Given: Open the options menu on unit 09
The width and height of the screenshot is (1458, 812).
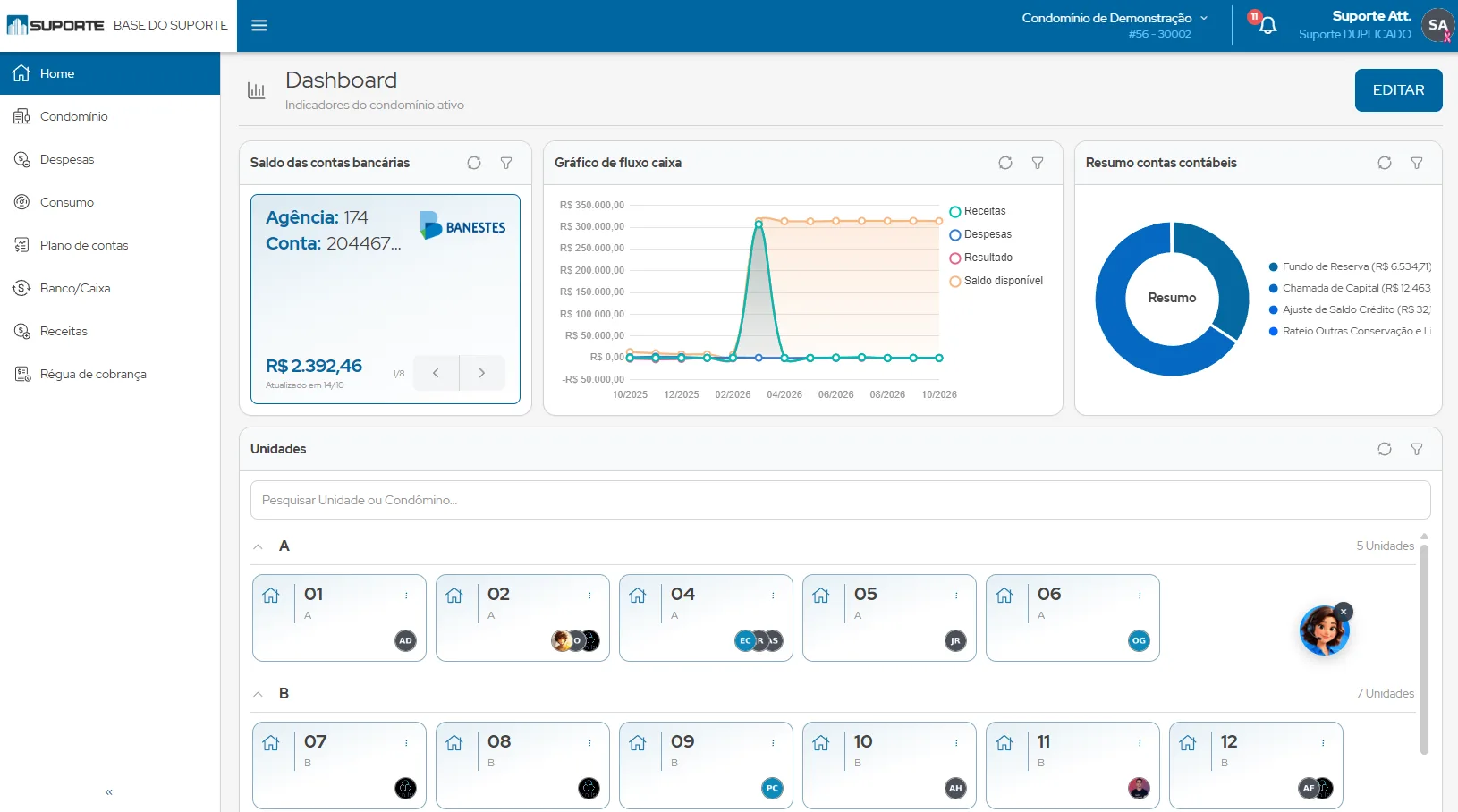Looking at the screenshot, I should click(773, 743).
